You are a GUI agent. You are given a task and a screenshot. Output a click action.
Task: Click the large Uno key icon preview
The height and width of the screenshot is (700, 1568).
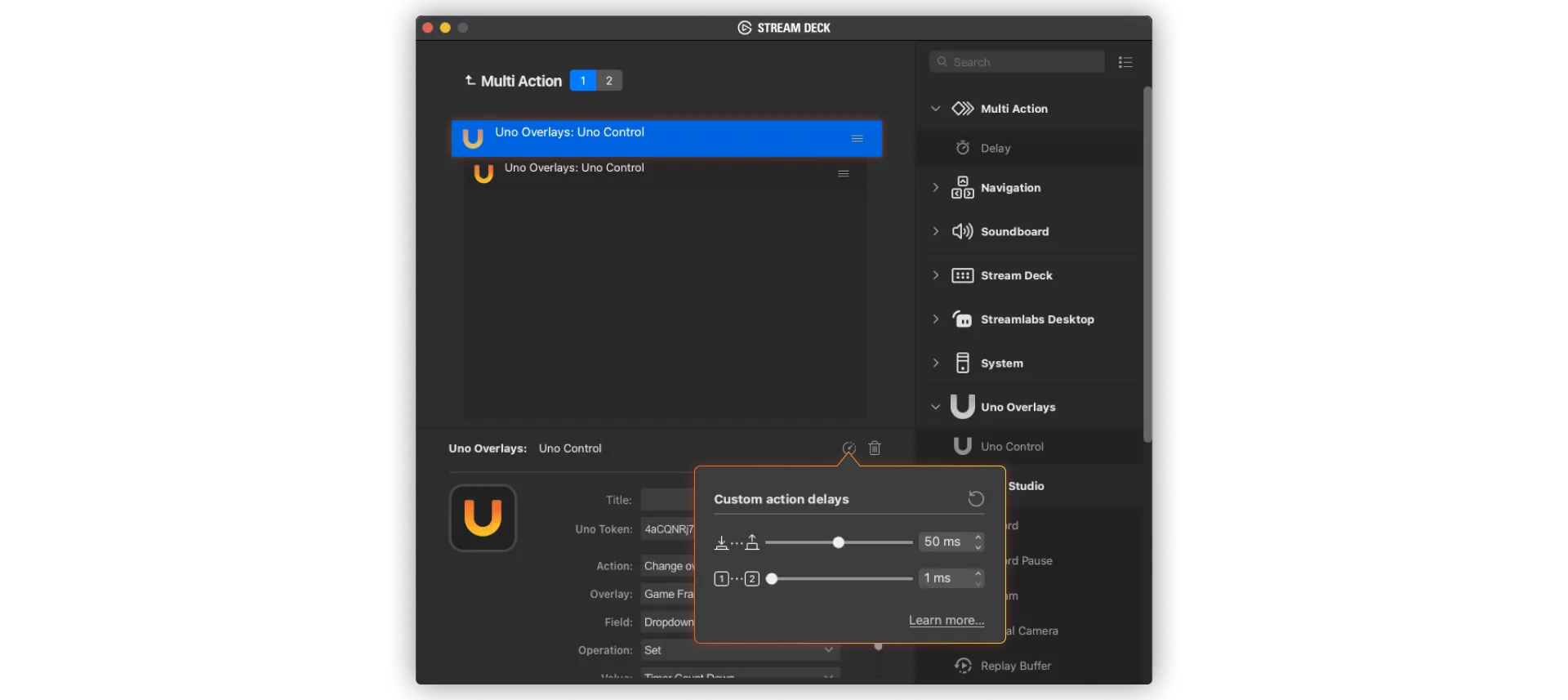(x=483, y=518)
